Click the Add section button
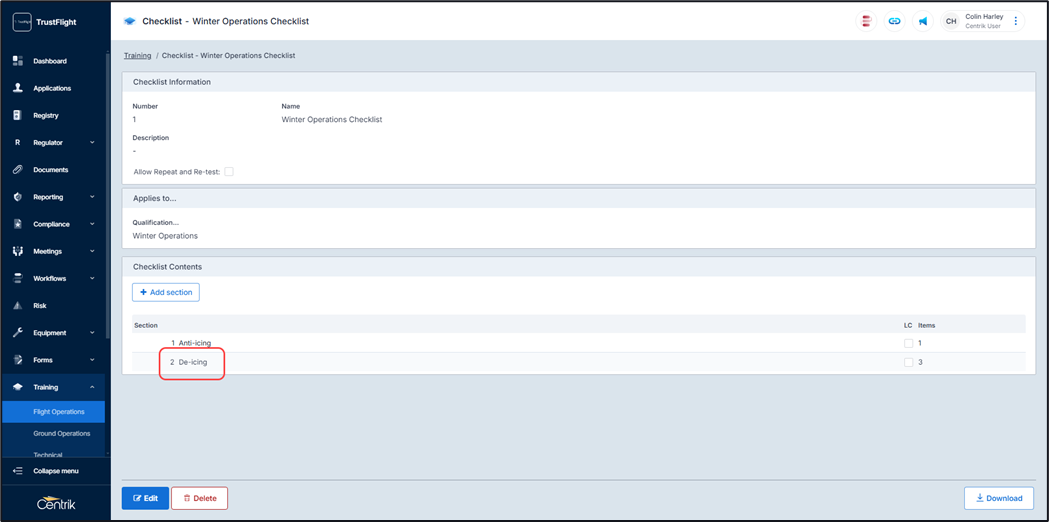Viewport: 1049px width, 522px height. pyautogui.click(x=166, y=292)
